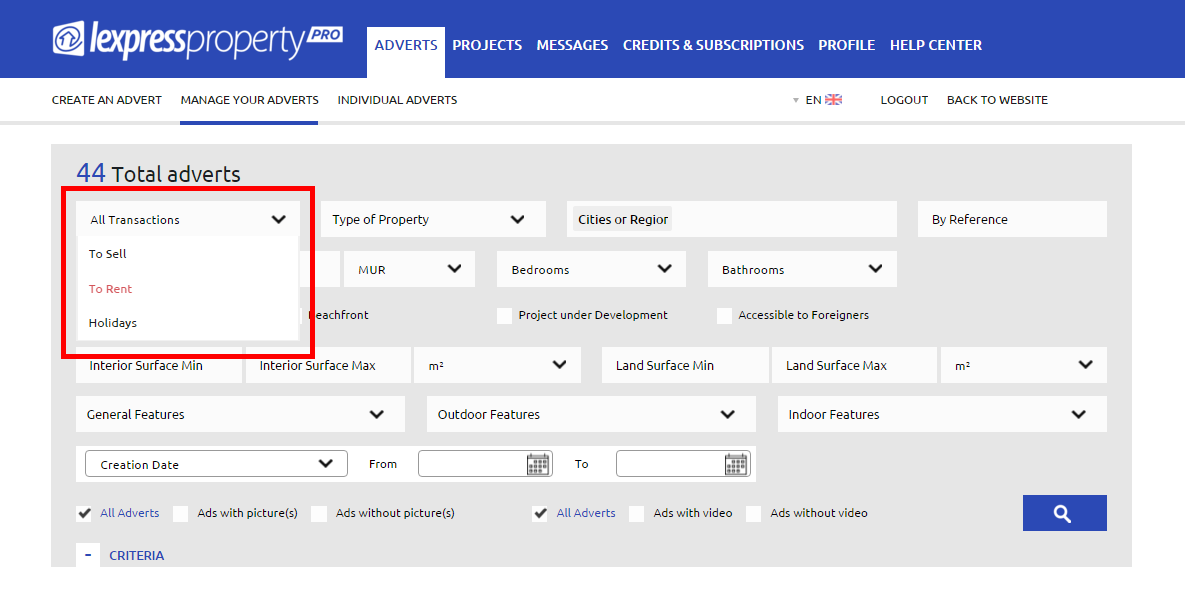Viewport: 1185px width, 590px height.
Task: Open the Type of Property dropdown
Action: (433, 220)
